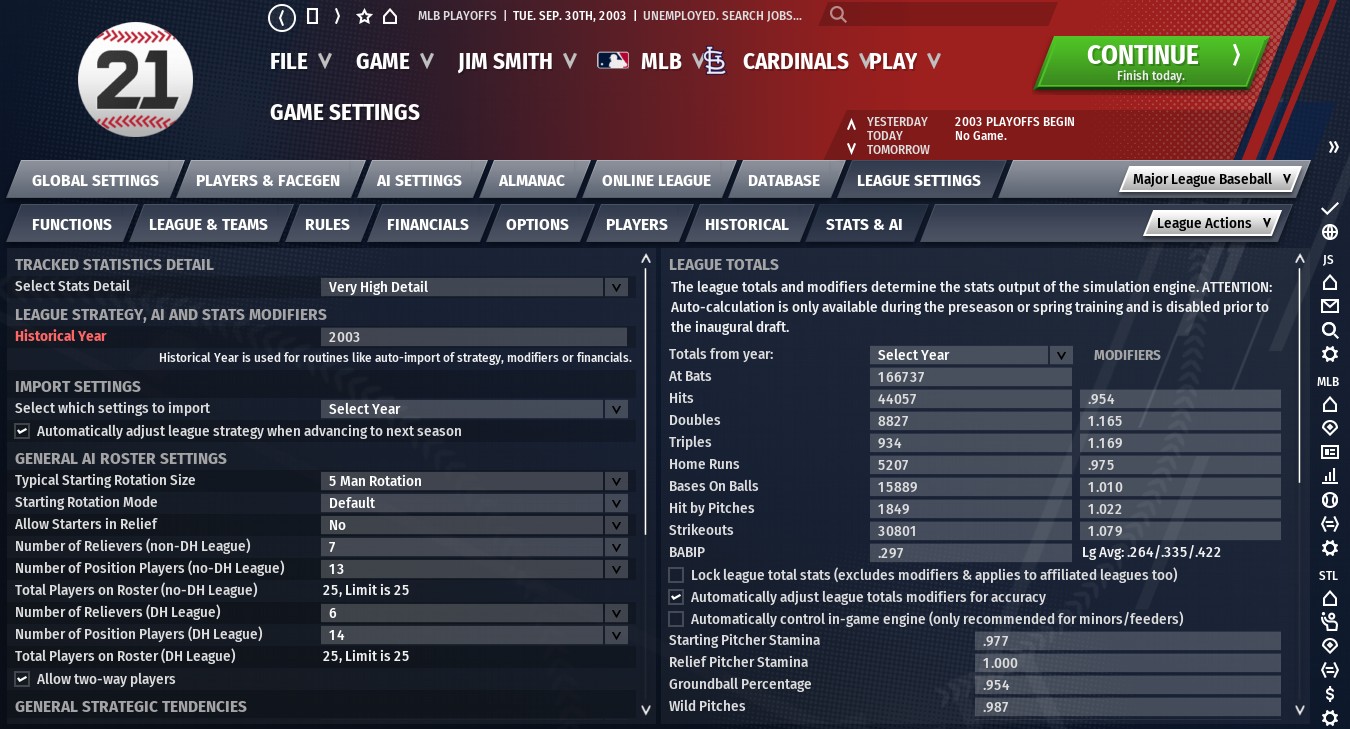Click the Historical Year input field
The width and height of the screenshot is (1350, 729).
(x=474, y=337)
